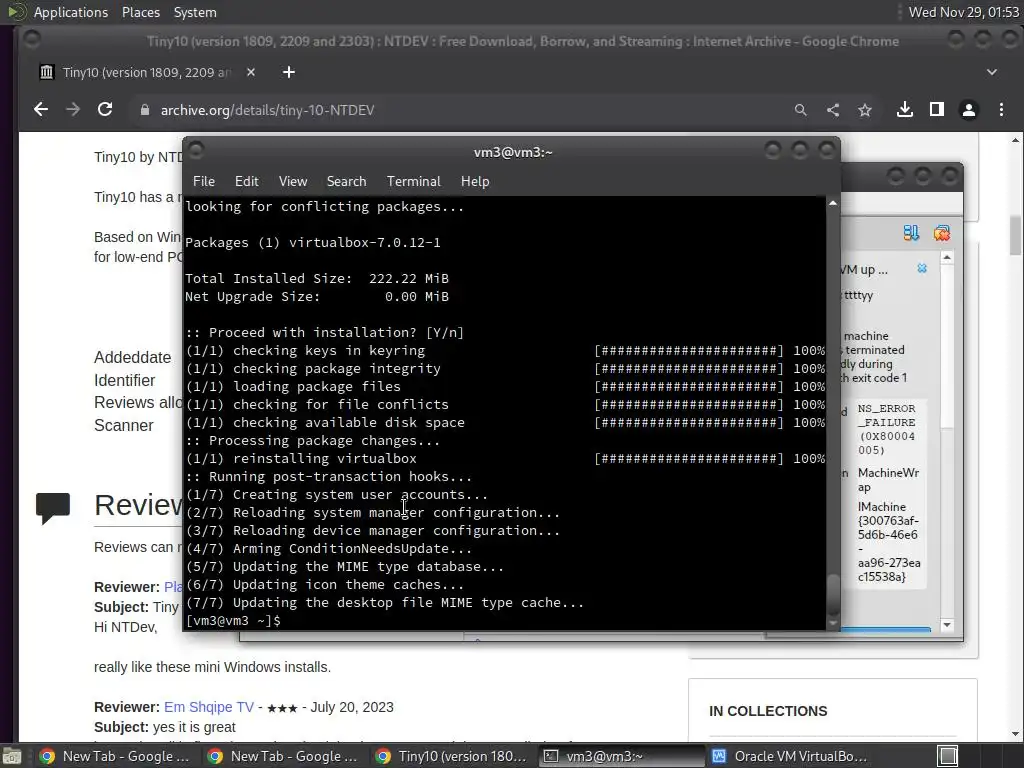This screenshot has height=768, width=1024.
Task: Click the address bar URL
Action: point(267,110)
